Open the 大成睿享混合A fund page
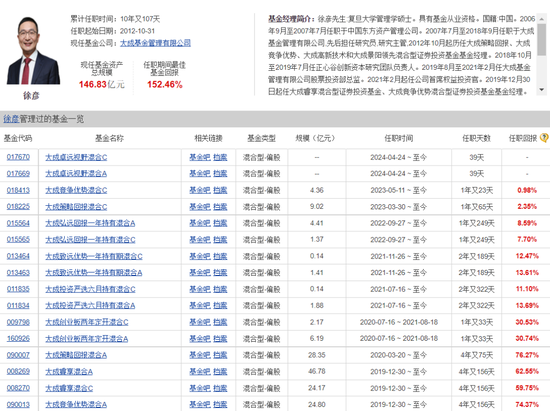 pyautogui.click(x=69, y=371)
